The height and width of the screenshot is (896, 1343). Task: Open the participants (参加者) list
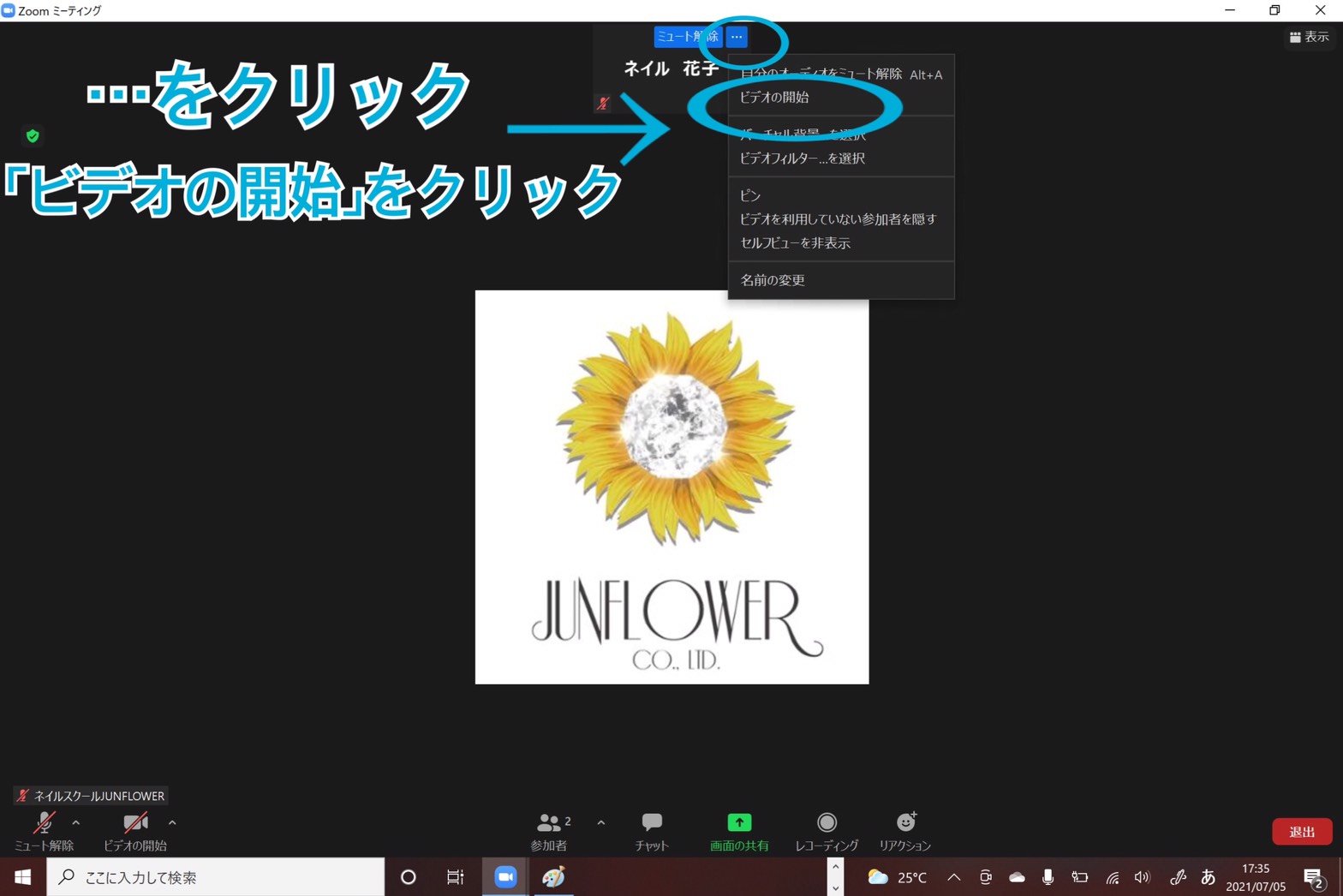click(550, 823)
